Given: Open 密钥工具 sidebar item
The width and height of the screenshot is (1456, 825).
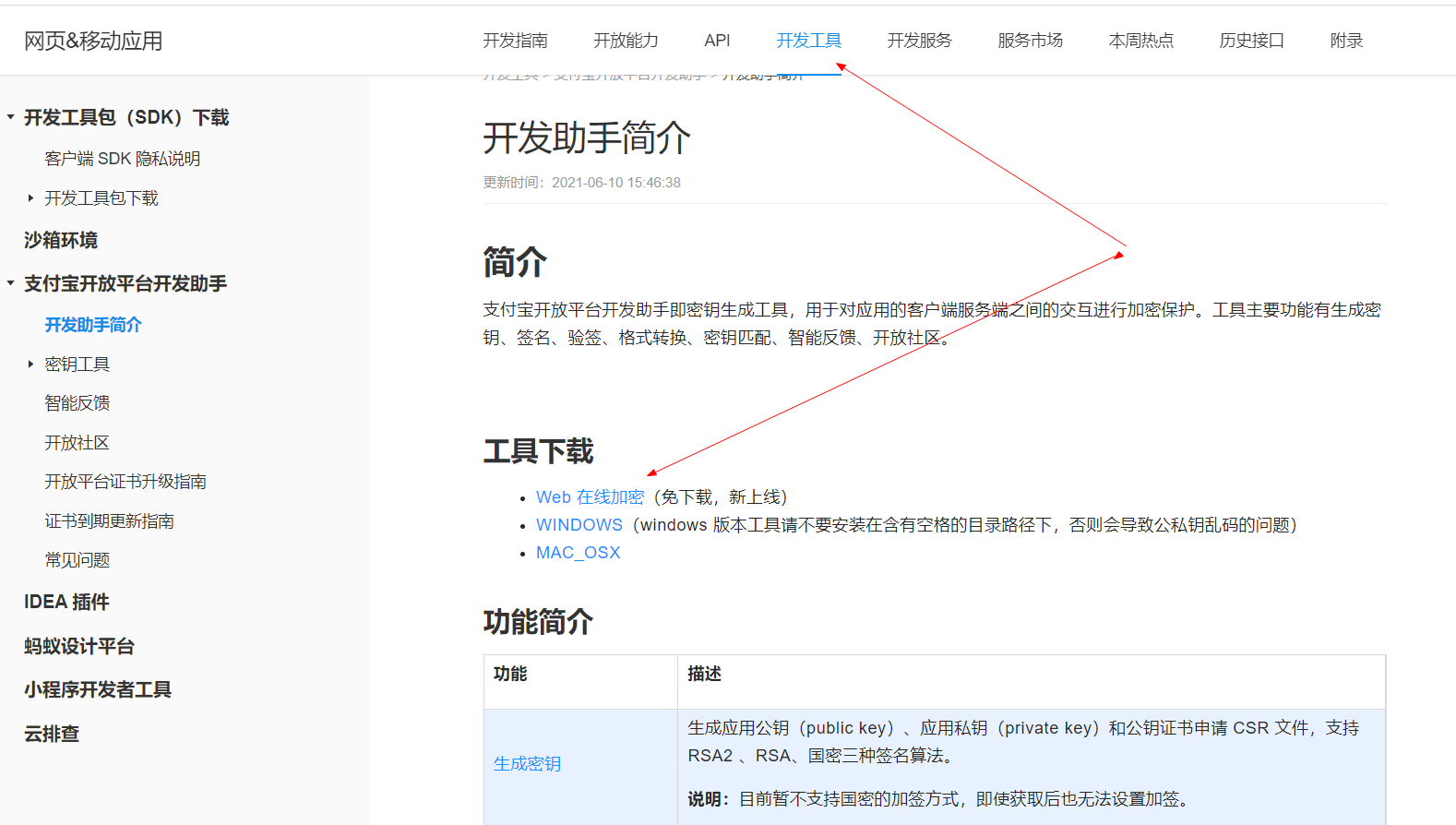Looking at the screenshot, I should click(77, 365).
